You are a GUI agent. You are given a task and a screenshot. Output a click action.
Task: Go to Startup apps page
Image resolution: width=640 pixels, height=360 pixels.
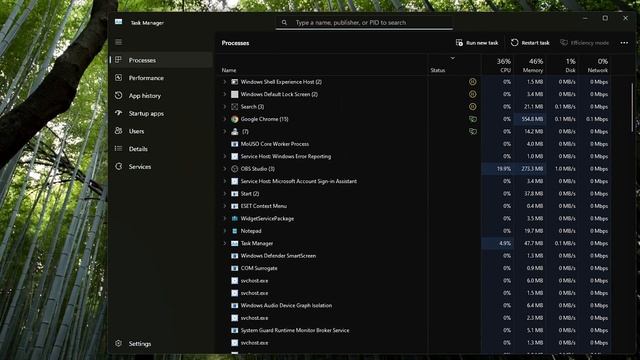[x=146, y=113]
